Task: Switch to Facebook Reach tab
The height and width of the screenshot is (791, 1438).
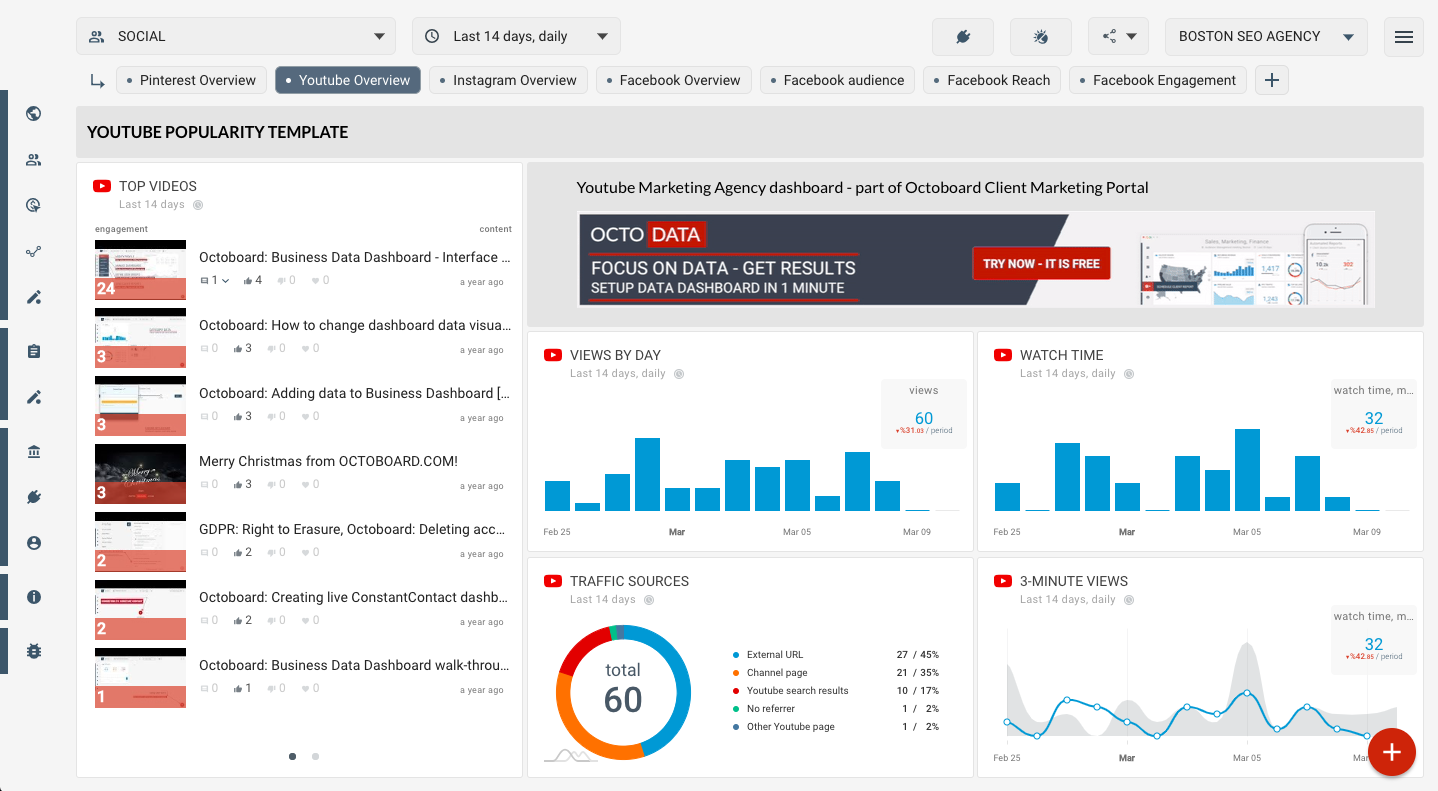Action: tap(992, 80)
